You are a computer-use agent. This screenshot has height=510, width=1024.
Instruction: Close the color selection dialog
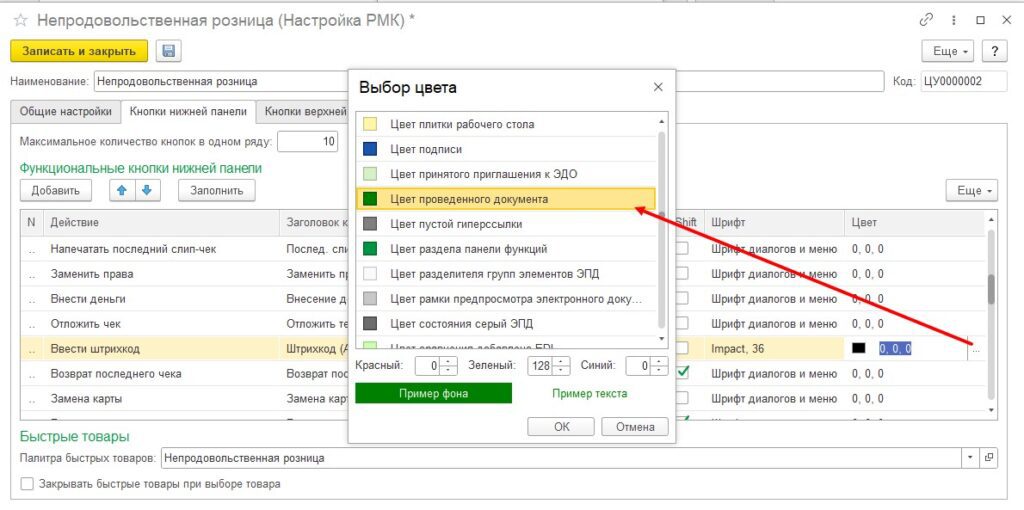657,87
